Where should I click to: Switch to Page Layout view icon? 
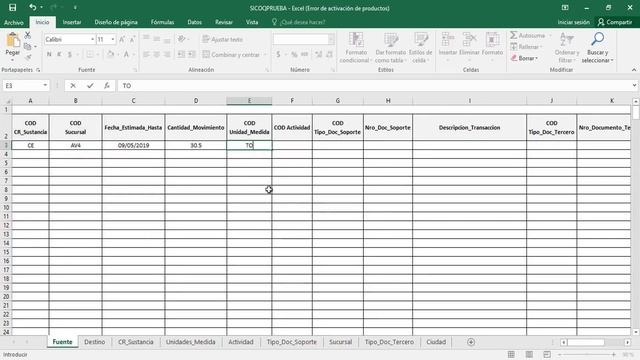pos(529,354)
